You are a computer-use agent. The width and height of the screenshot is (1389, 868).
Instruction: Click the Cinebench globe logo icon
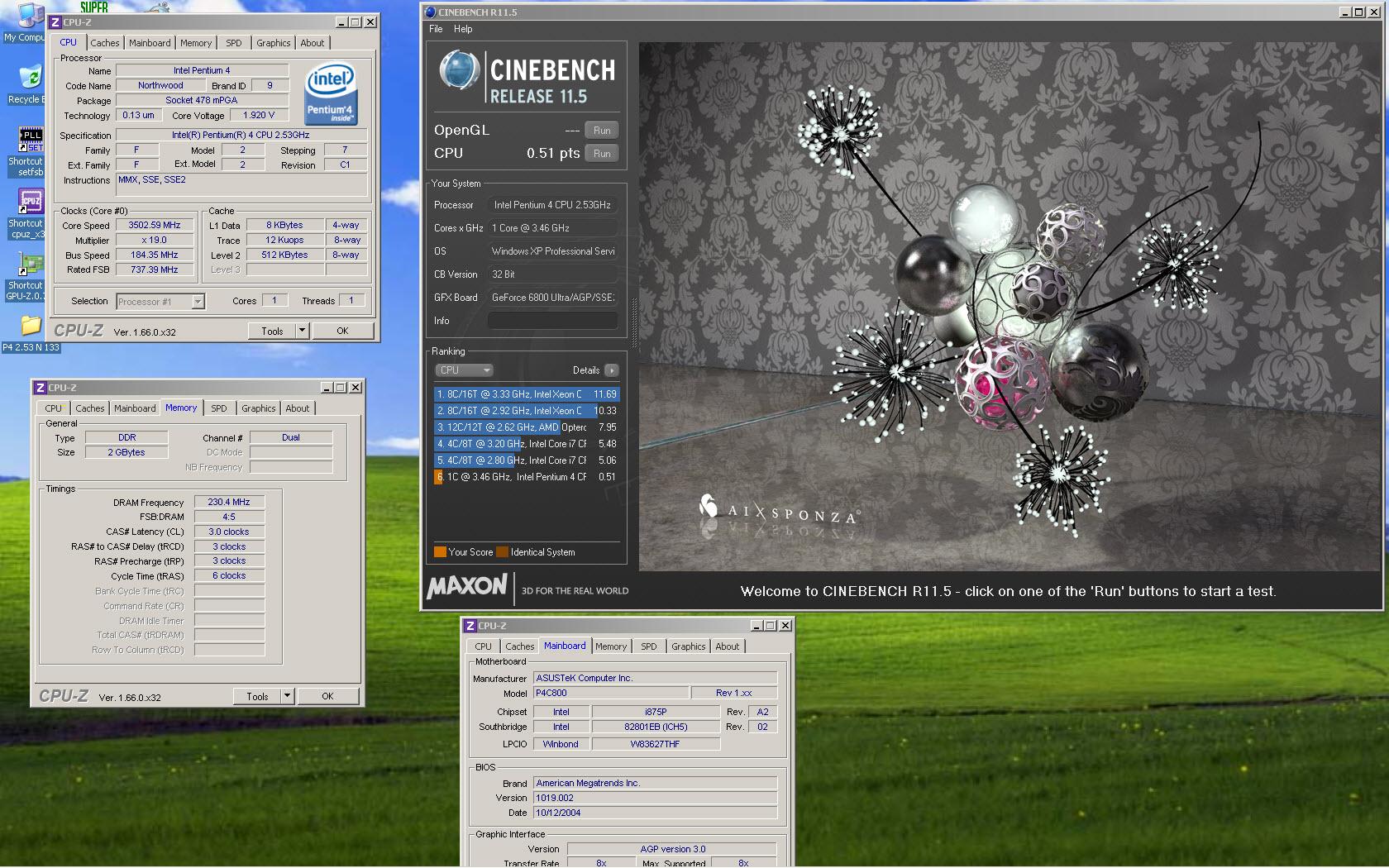click(x=458, y=69)
